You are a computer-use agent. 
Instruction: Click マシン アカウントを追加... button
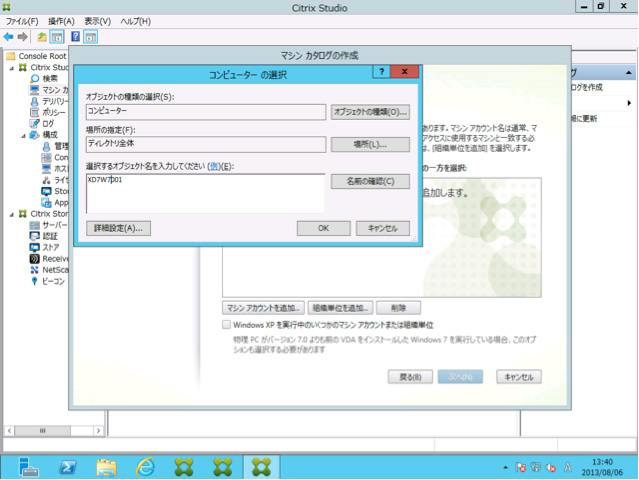tap(263, 308)
